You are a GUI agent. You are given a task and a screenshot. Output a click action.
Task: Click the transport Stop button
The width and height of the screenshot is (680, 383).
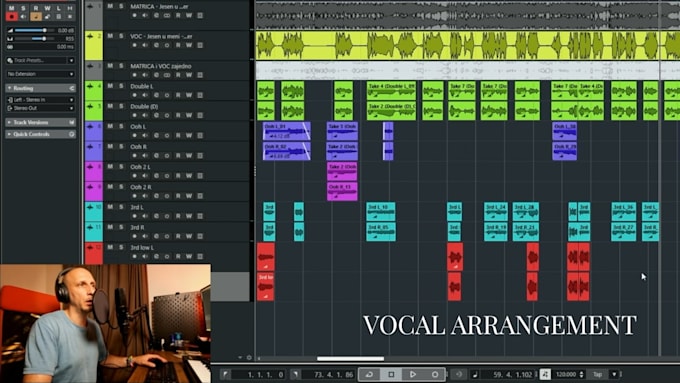point(391,374)
